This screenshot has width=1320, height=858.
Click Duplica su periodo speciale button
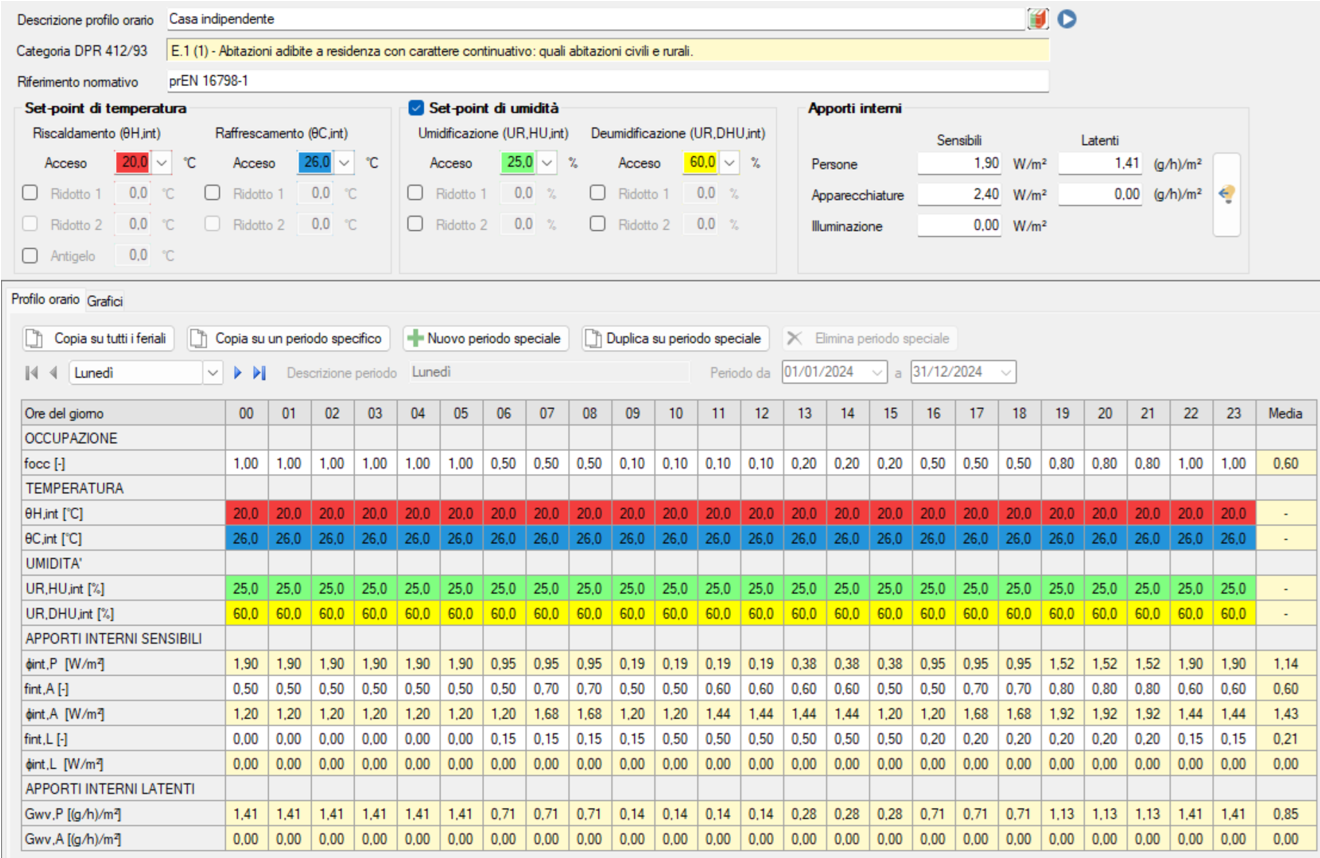(x=675, y=339)
